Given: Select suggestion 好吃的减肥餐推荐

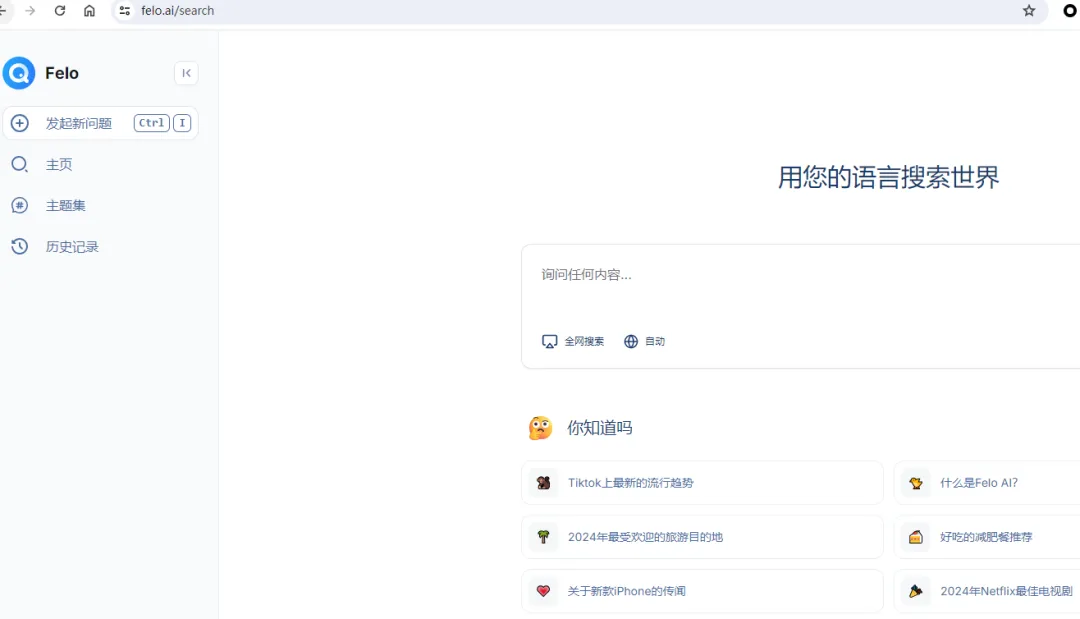Looking at the screenshot, I should tap(987, 537).
